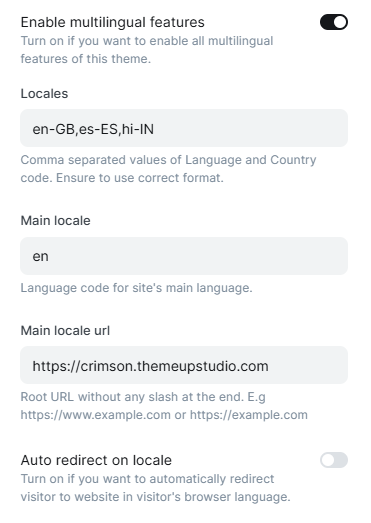371x523 pixels.
Task: Click the https://www.example.com example text
Action: [95, 415]
